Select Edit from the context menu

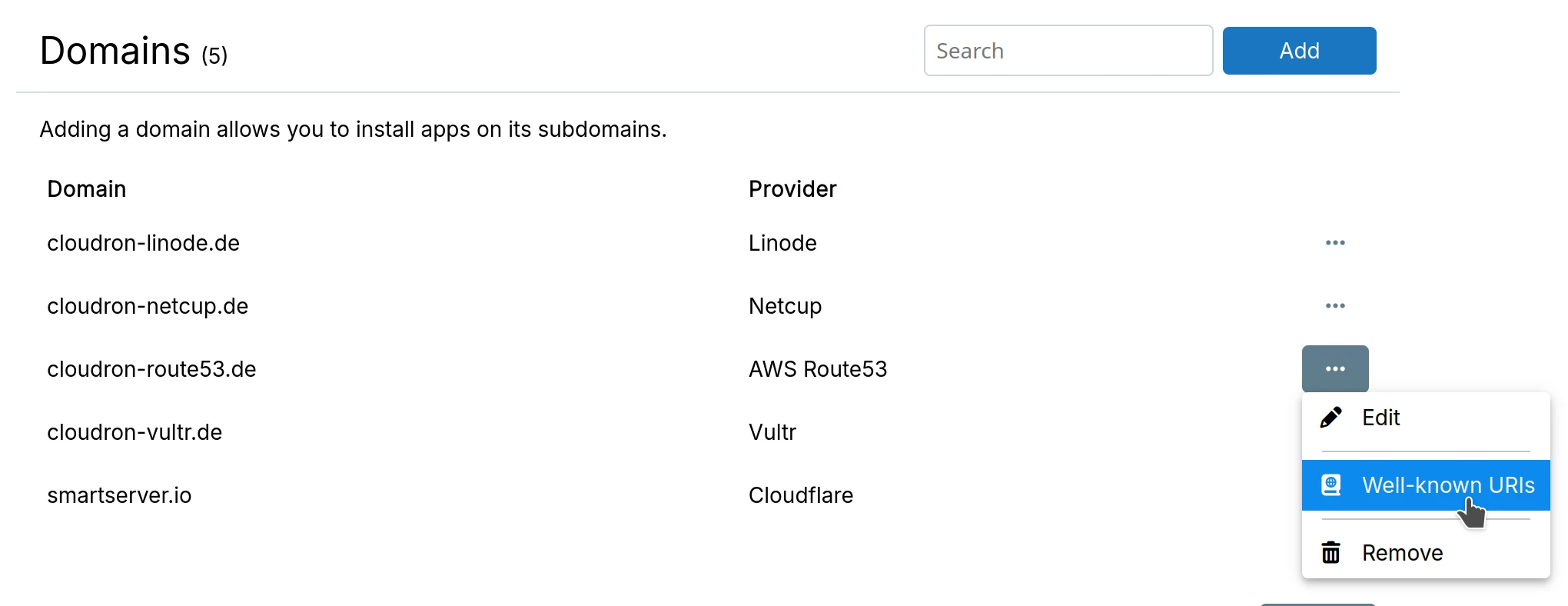click(1380, 418)
